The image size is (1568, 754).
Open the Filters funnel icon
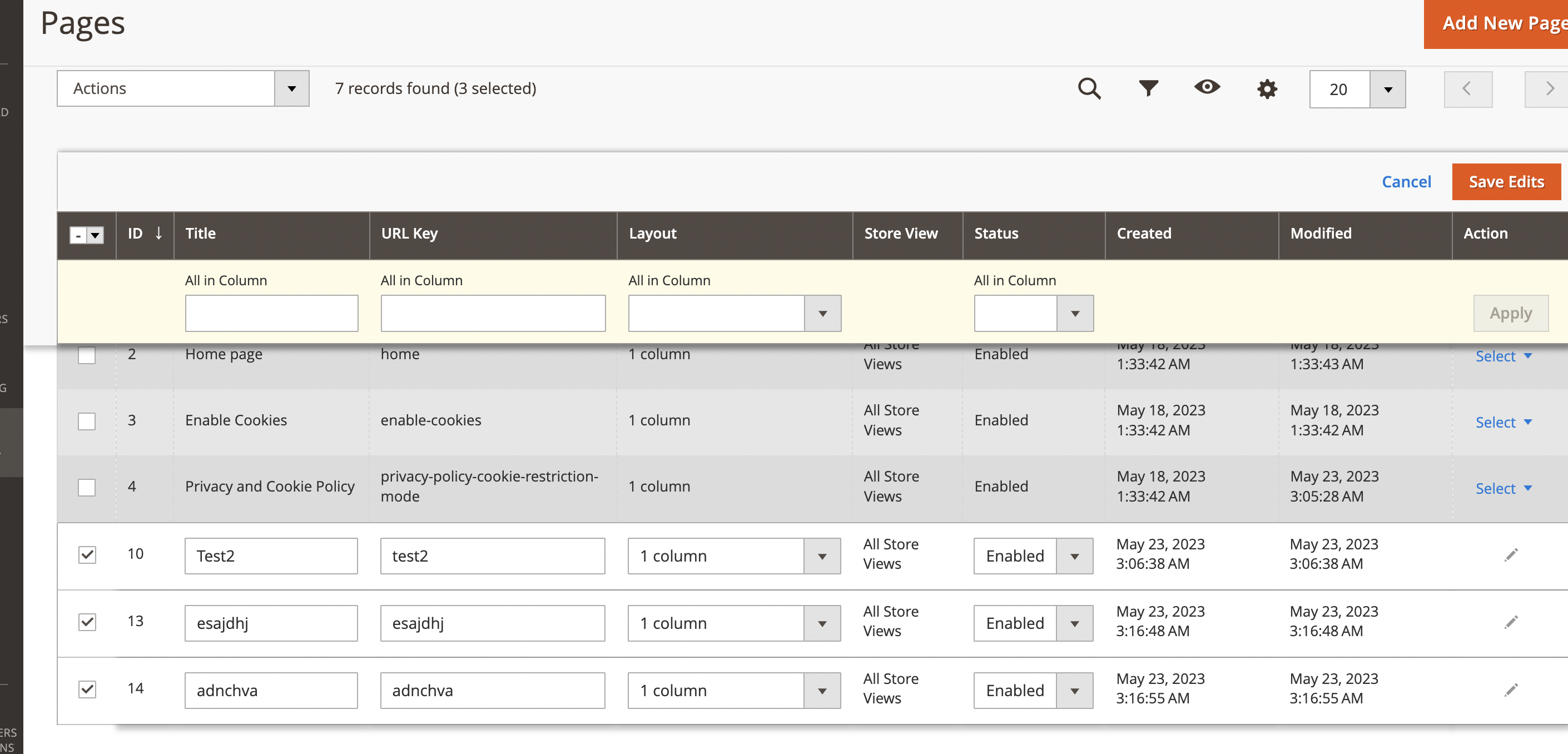coord(1148,89)
